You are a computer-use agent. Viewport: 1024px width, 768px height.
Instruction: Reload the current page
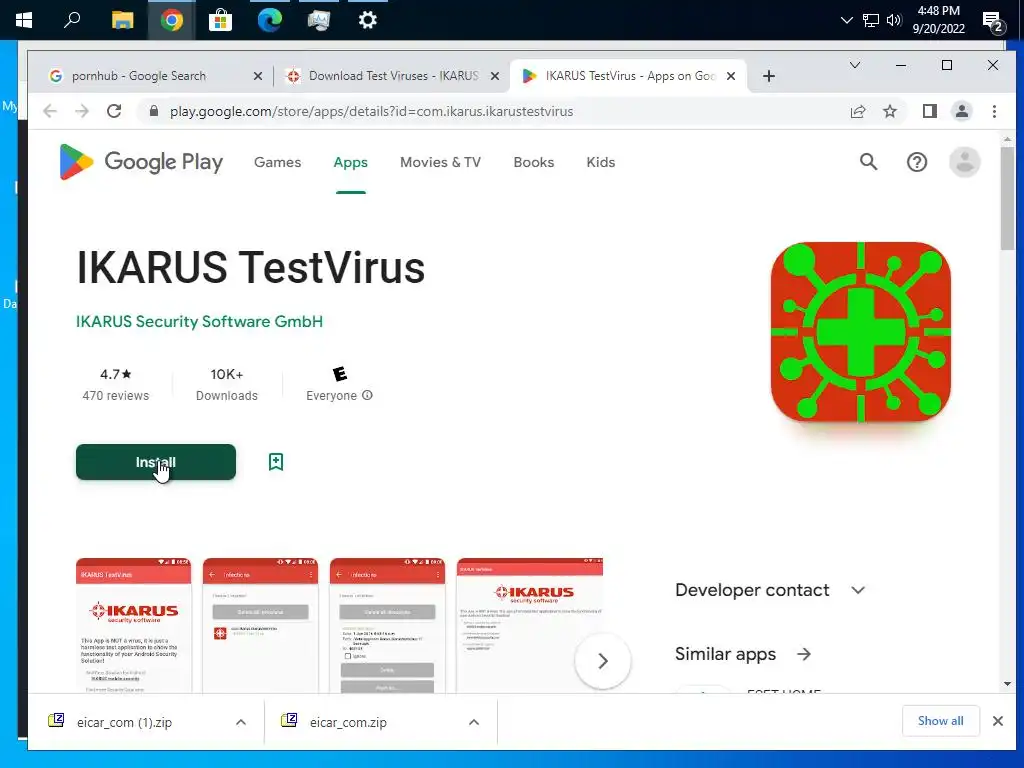click(x=114, y=111)
